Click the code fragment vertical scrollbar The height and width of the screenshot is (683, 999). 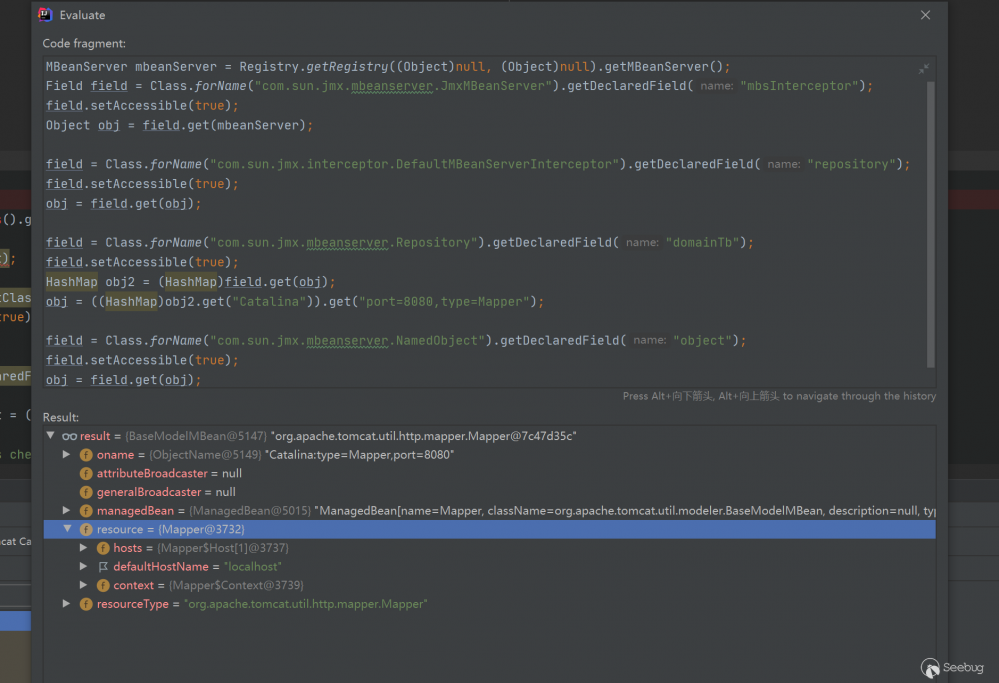pyautogui.click(x=931, y=224)
